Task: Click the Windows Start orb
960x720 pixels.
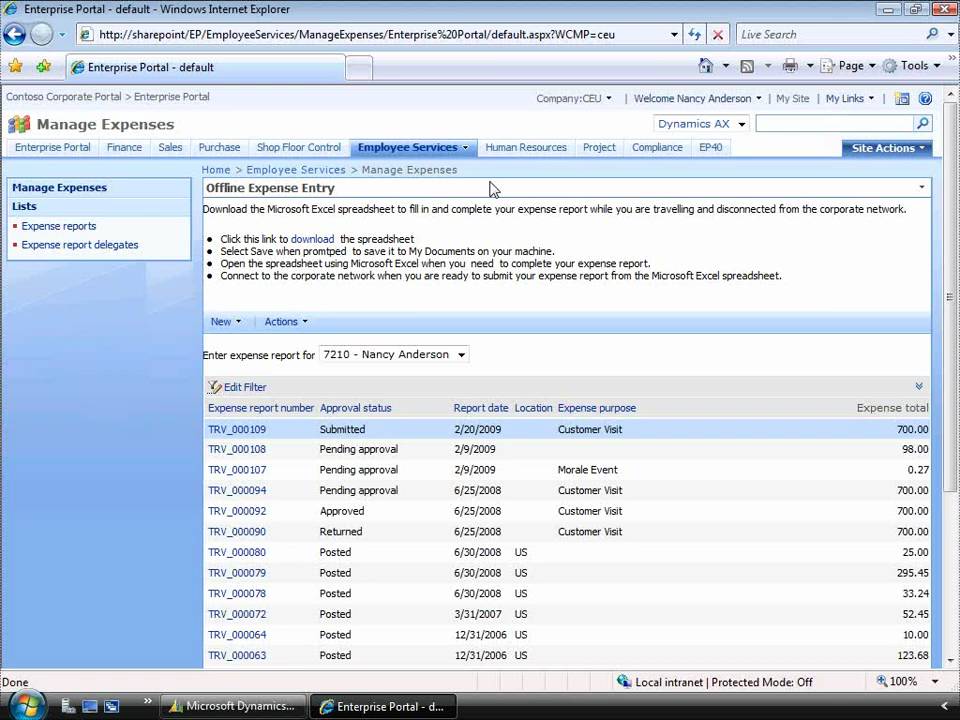Action: (x=27, y=705)
